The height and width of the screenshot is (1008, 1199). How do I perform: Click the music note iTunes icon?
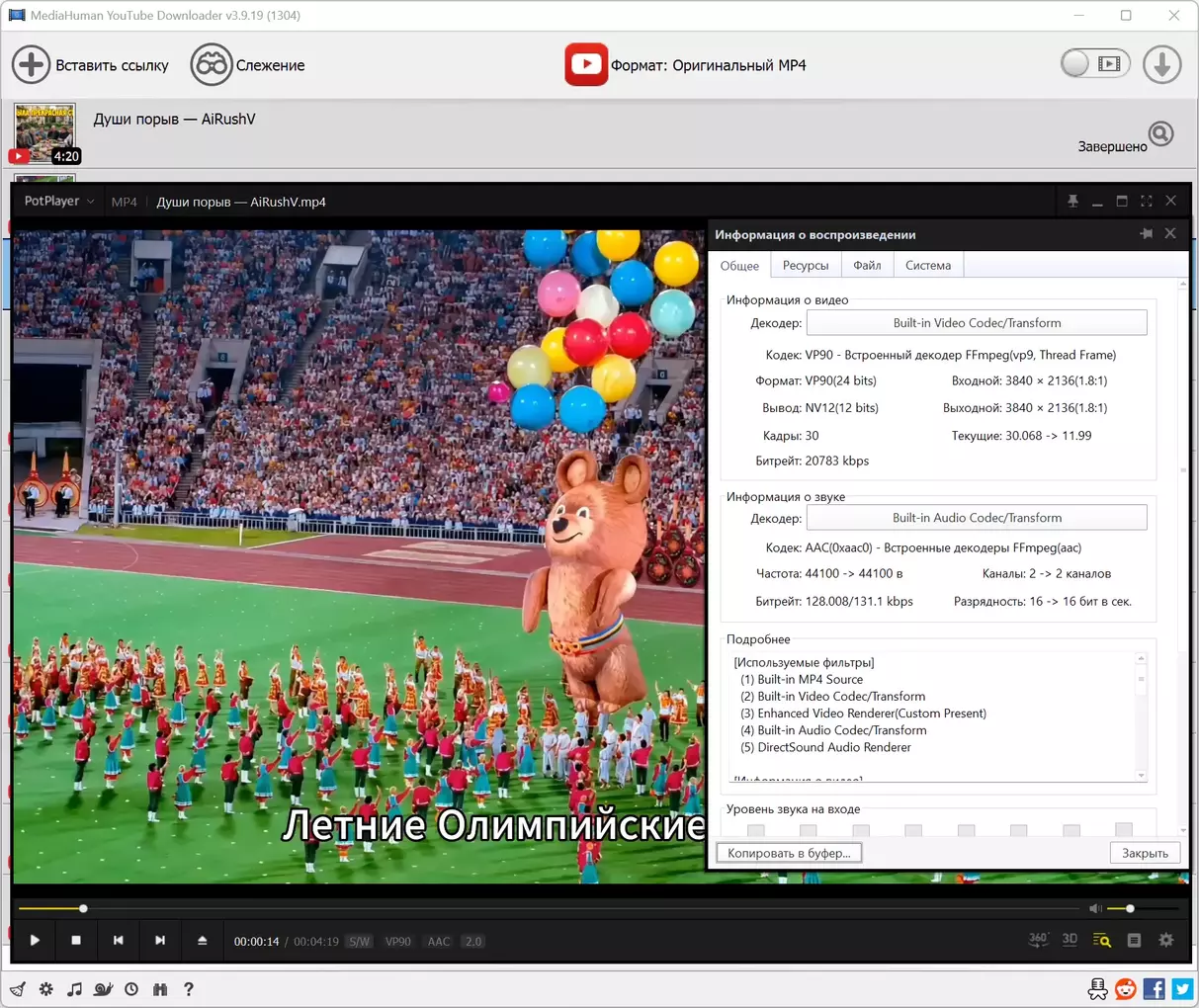(x=74, y=989)
